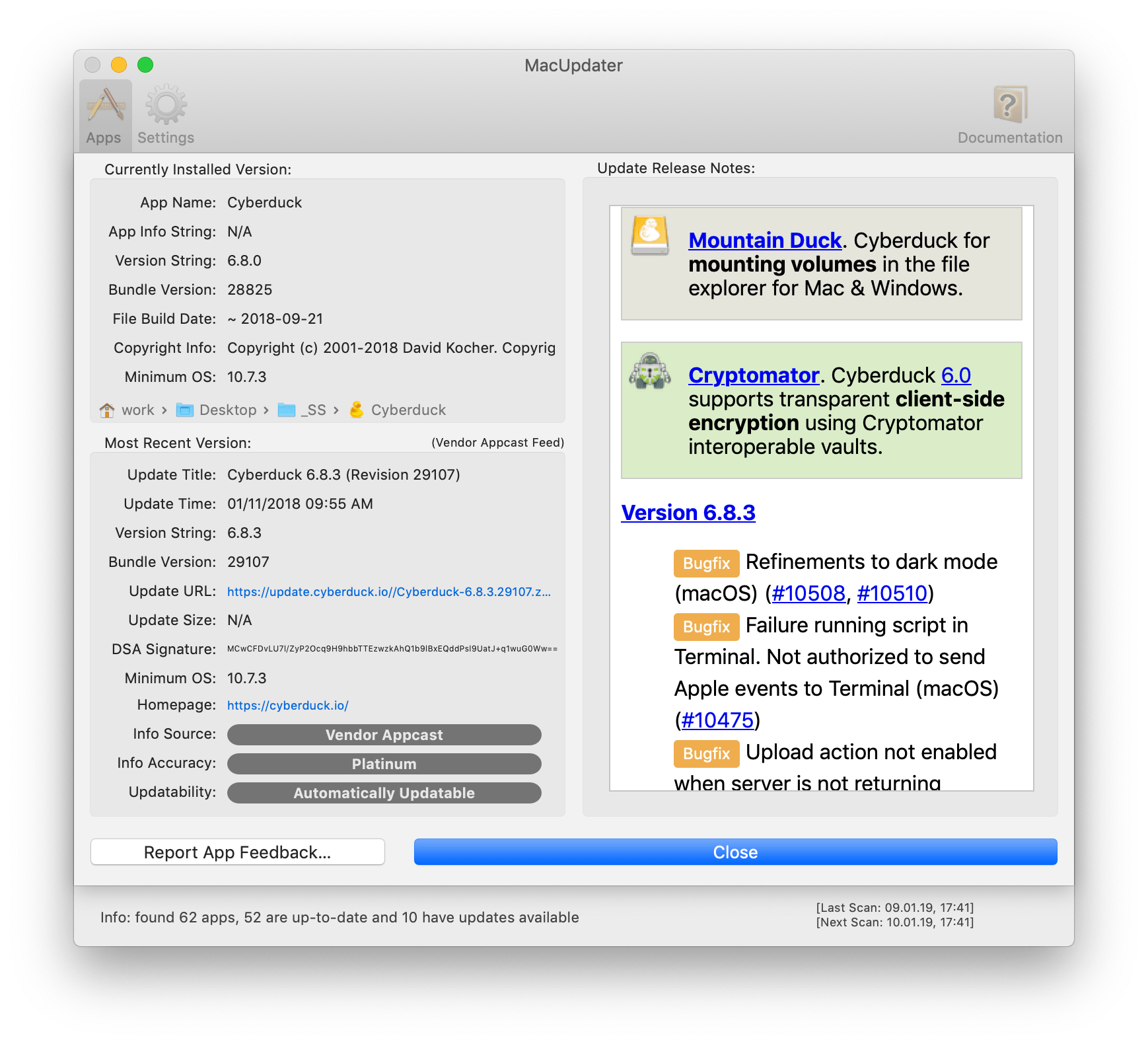The width and height of the screenshot is (1148, 1044).
Task: Click the Automatically Updatable badge
Action: click(x=384, y=793)
